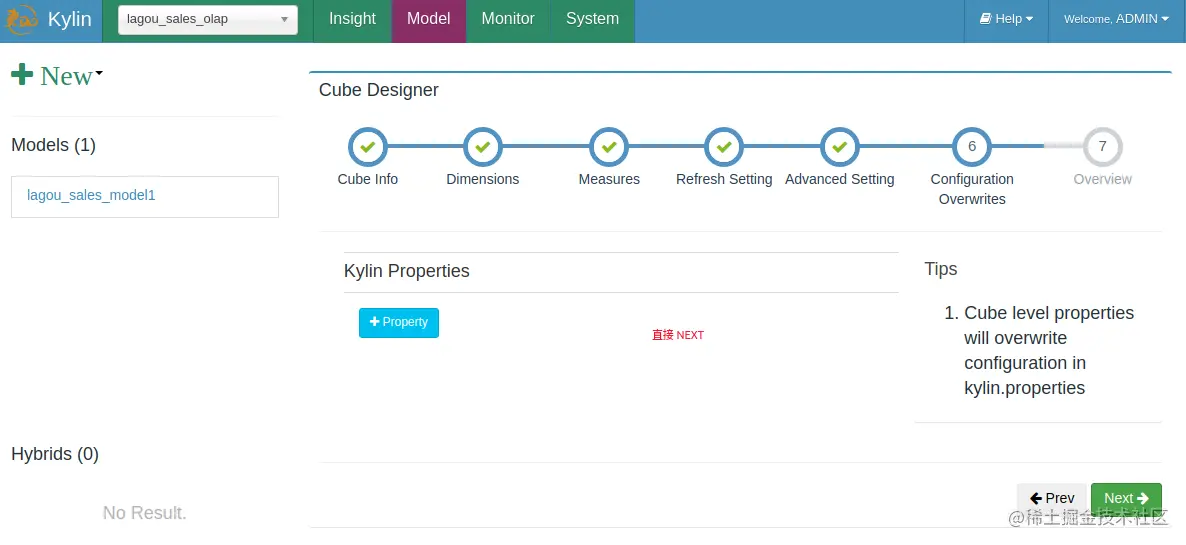Go to the Measures step circle

tap(609, 147)
